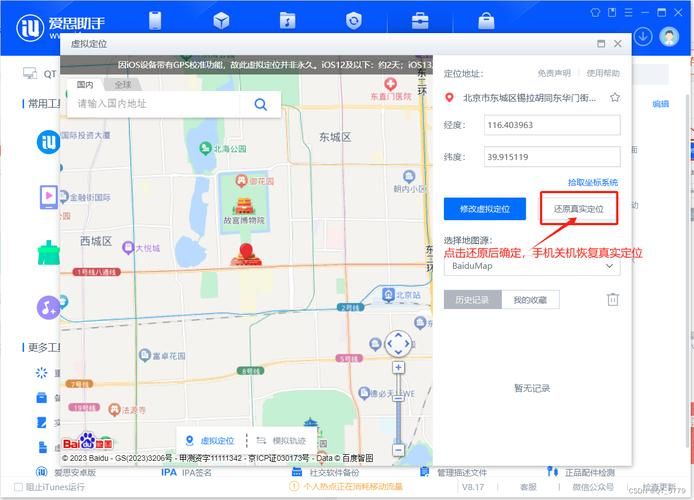694x500 pixels.
Task: Open the main menu hamburger icon
Action: [628, 12]
